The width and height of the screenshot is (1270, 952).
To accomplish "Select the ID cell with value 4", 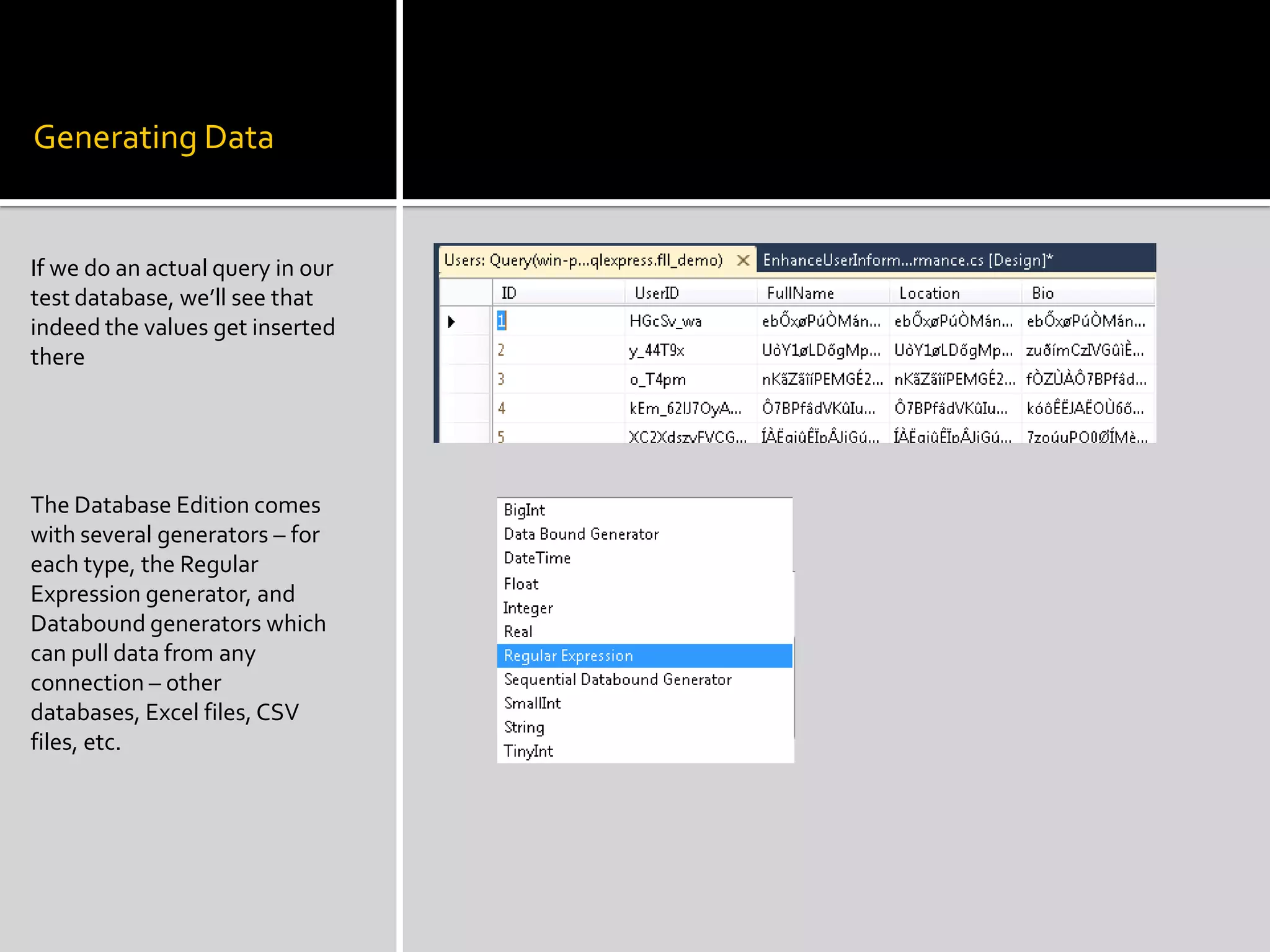I will (x=559, y=408).
